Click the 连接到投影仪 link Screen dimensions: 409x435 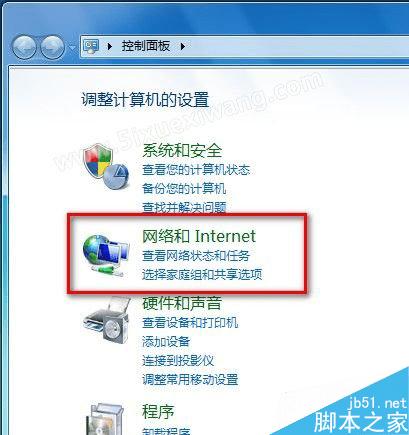178,361
